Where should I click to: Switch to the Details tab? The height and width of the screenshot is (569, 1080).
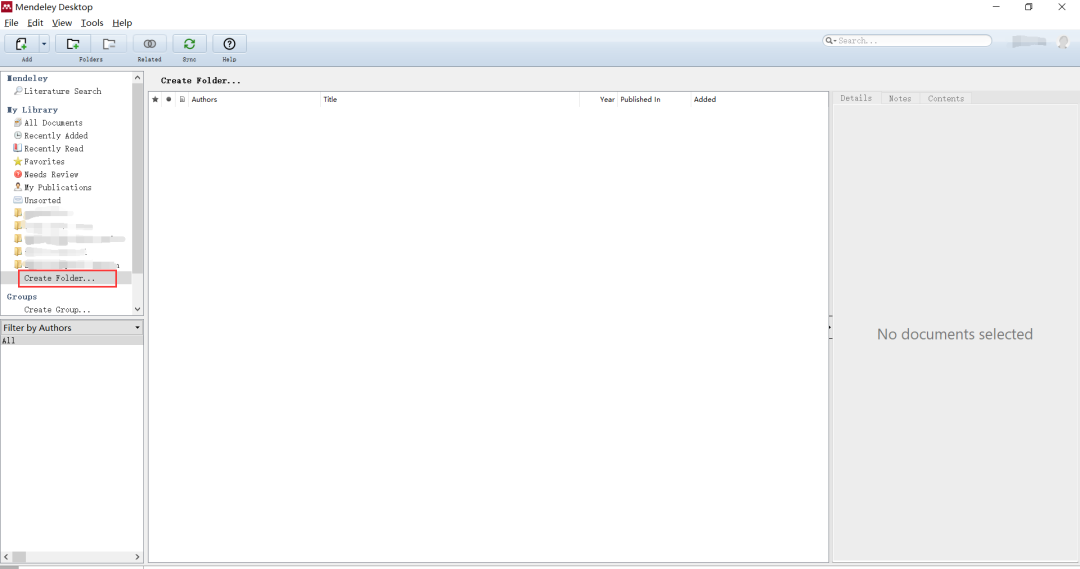pyautogui.click(x=856, y=99)
